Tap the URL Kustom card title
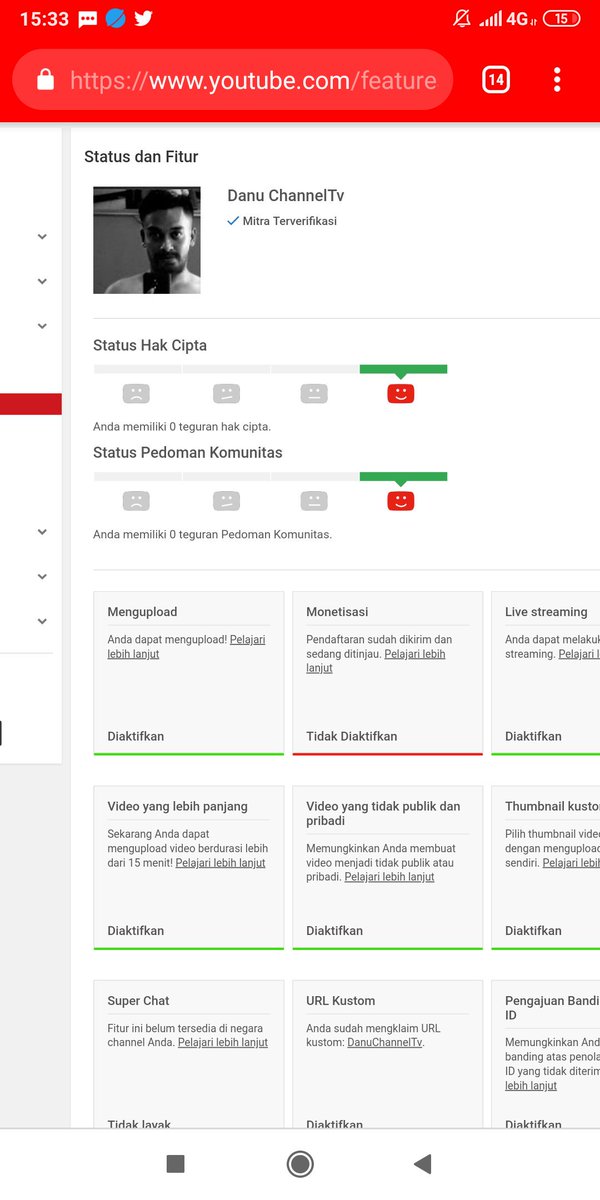The height and width of the screenshot is (1200, 600). [x=340, y=1001]
